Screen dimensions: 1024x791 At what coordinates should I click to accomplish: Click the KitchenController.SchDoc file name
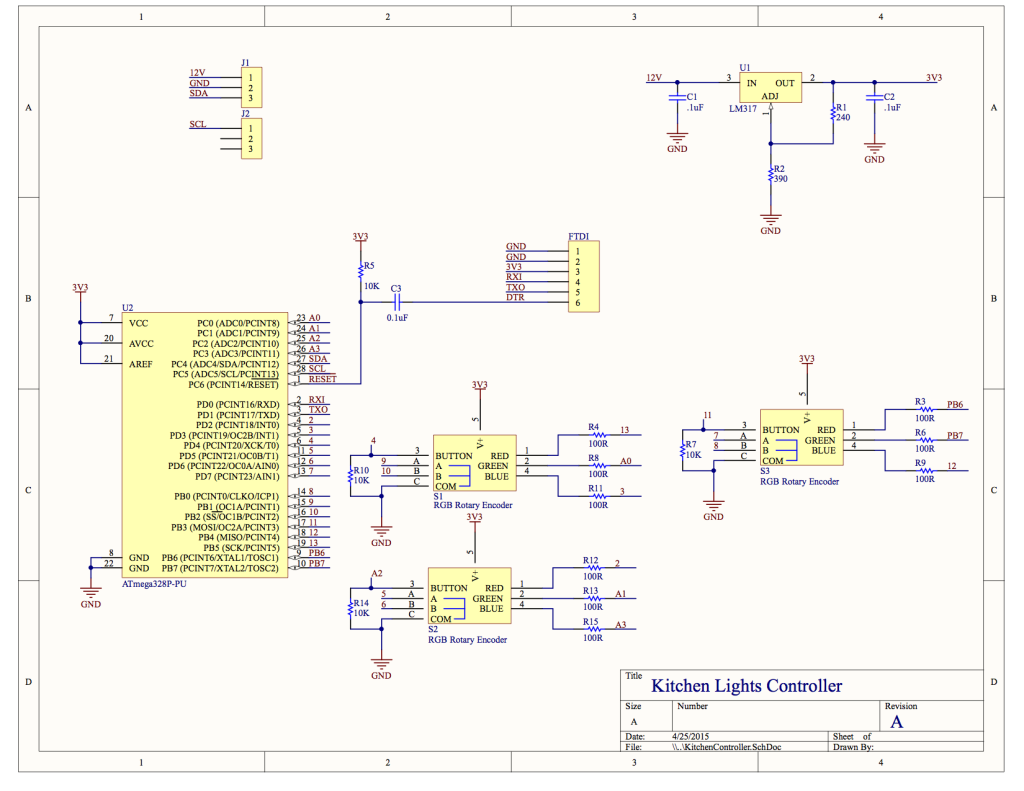tap(727, 747)
